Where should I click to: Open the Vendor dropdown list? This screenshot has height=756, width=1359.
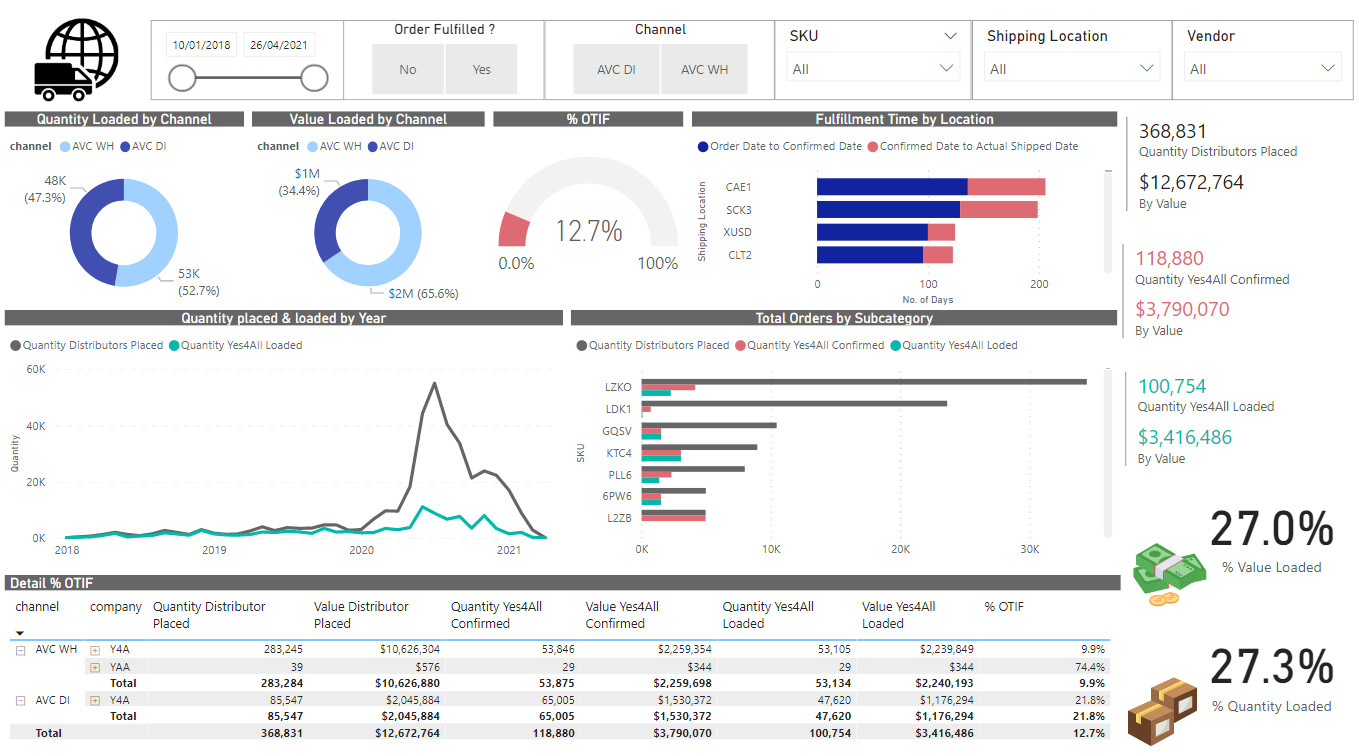click(x=1262, y=69)
